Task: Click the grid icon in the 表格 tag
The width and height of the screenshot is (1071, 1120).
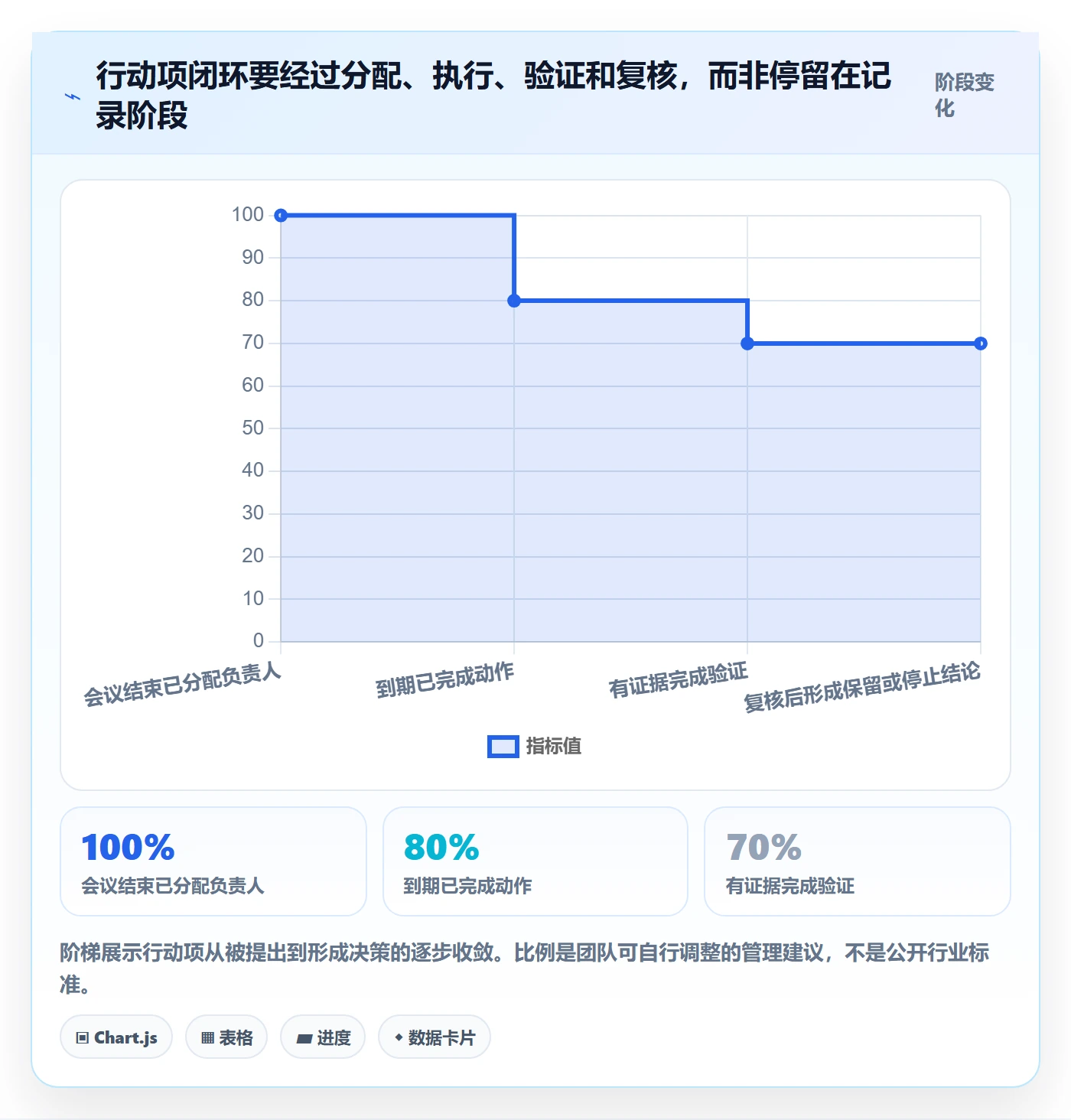Action: tap(207, 1038)
